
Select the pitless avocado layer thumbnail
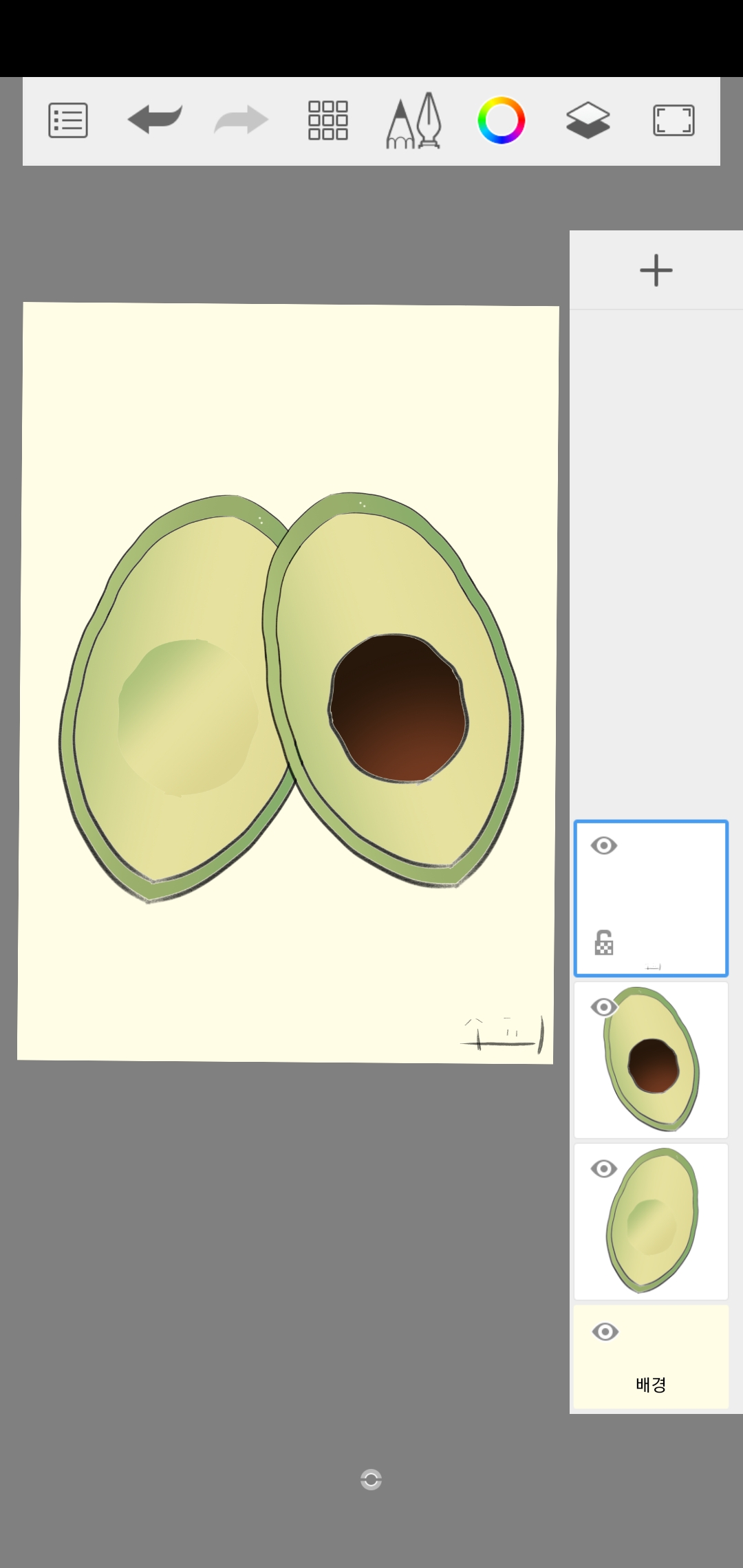coord(651,1221)
